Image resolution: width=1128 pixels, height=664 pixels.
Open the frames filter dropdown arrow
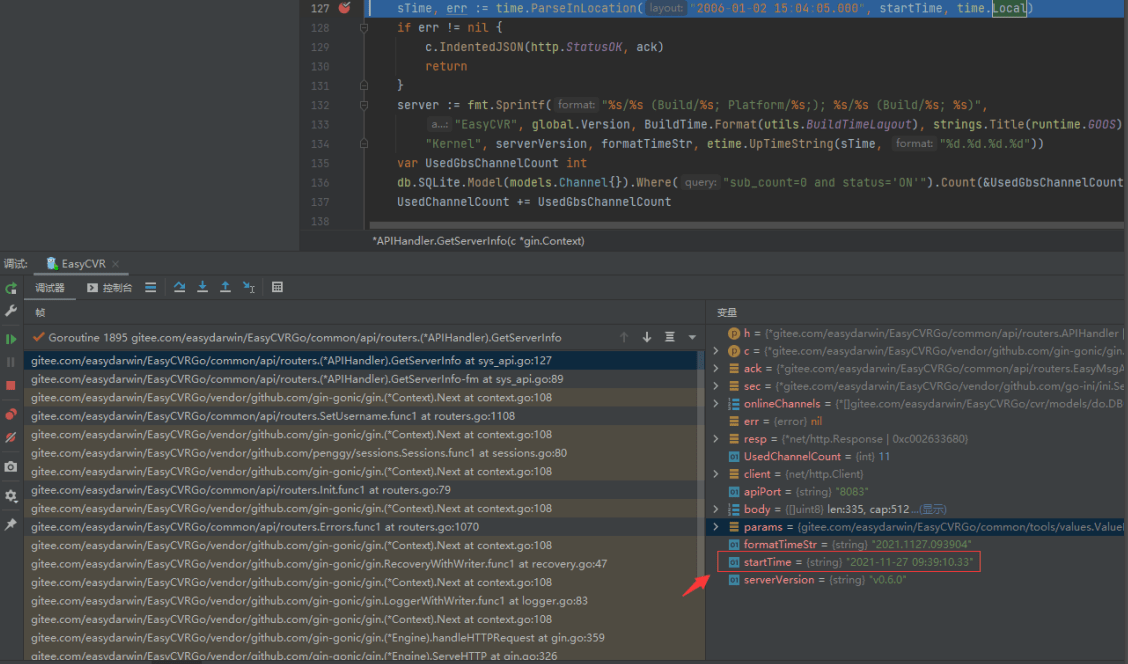point(692,337)
